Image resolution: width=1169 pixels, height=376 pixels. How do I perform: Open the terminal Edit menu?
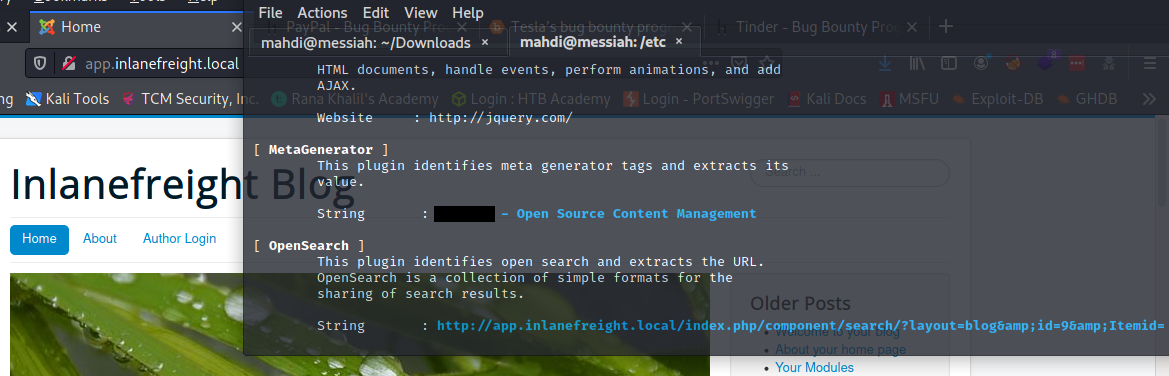click(x=376, y=13)
